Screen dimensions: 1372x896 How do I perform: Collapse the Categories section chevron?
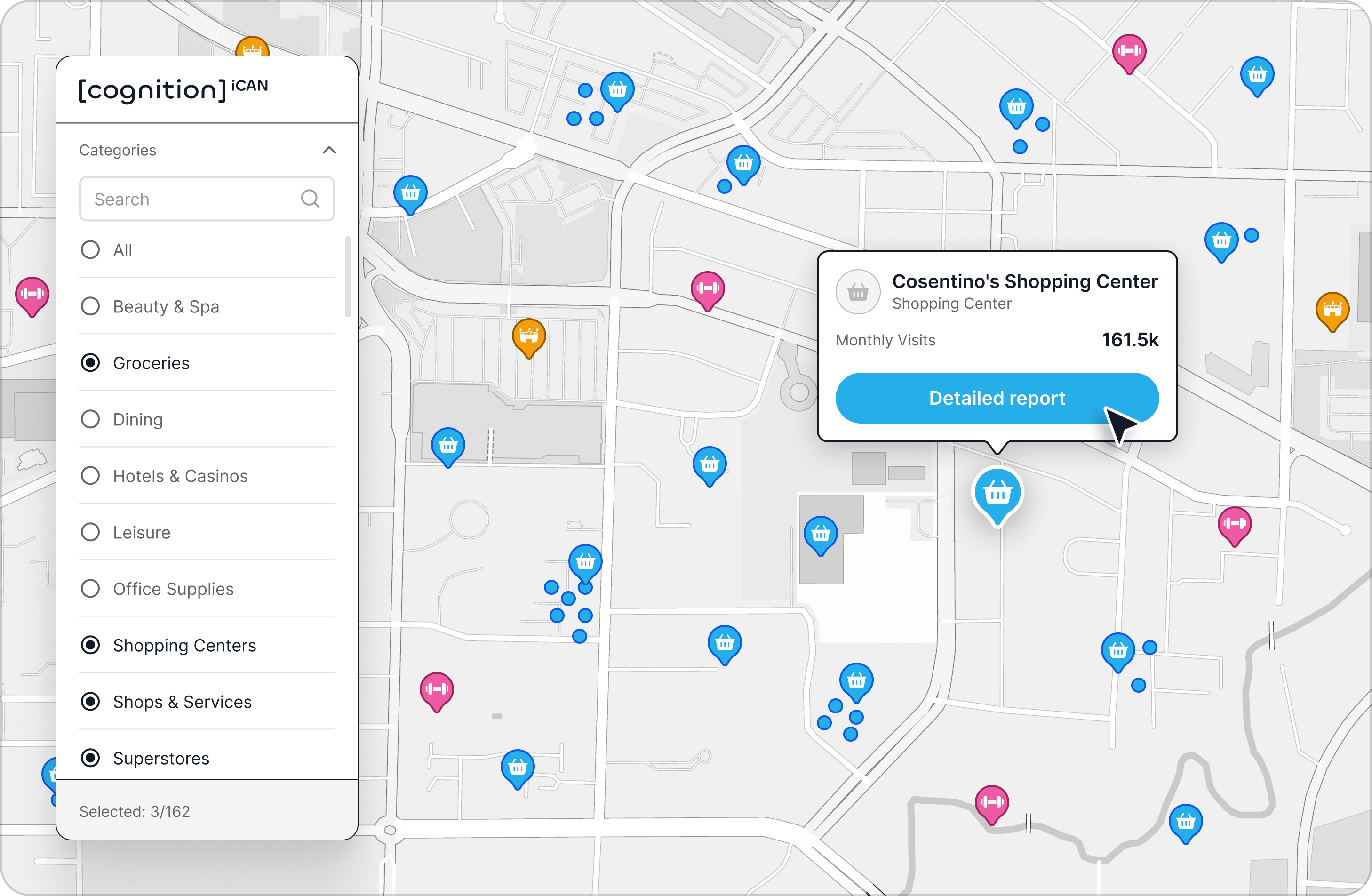[x=329, y=150]
